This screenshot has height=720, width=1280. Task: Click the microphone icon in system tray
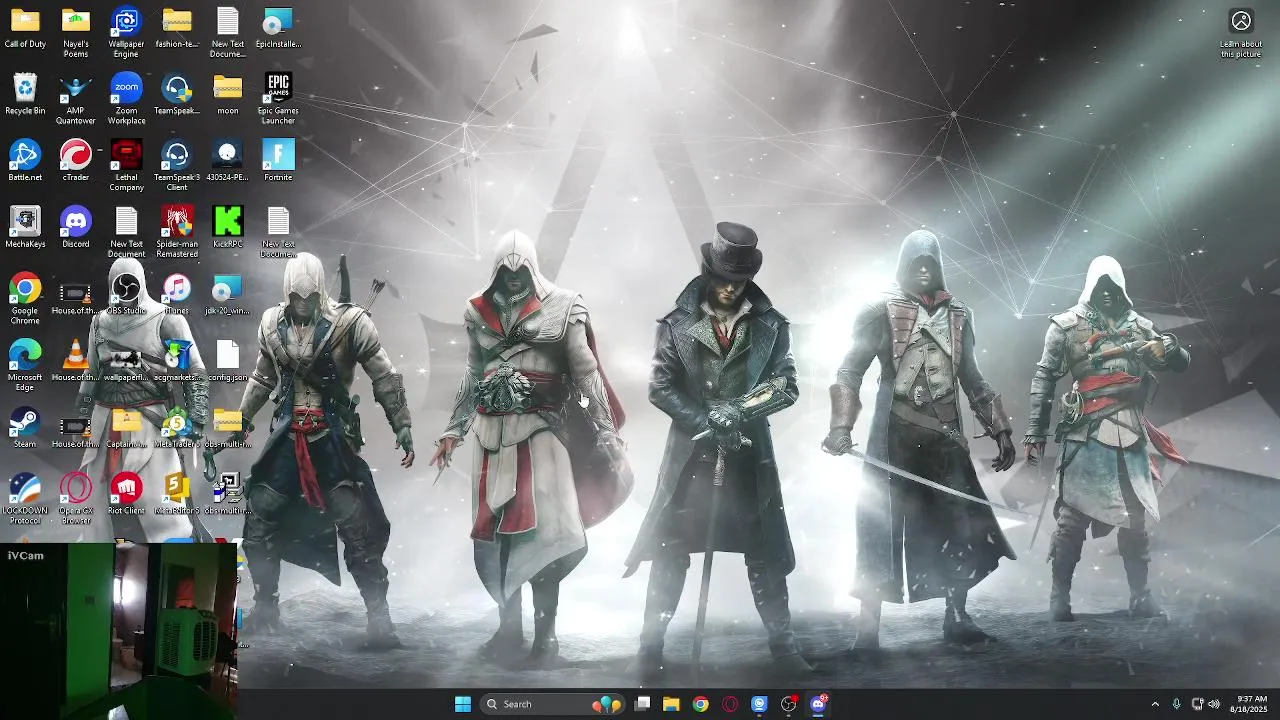[1176, 704]
